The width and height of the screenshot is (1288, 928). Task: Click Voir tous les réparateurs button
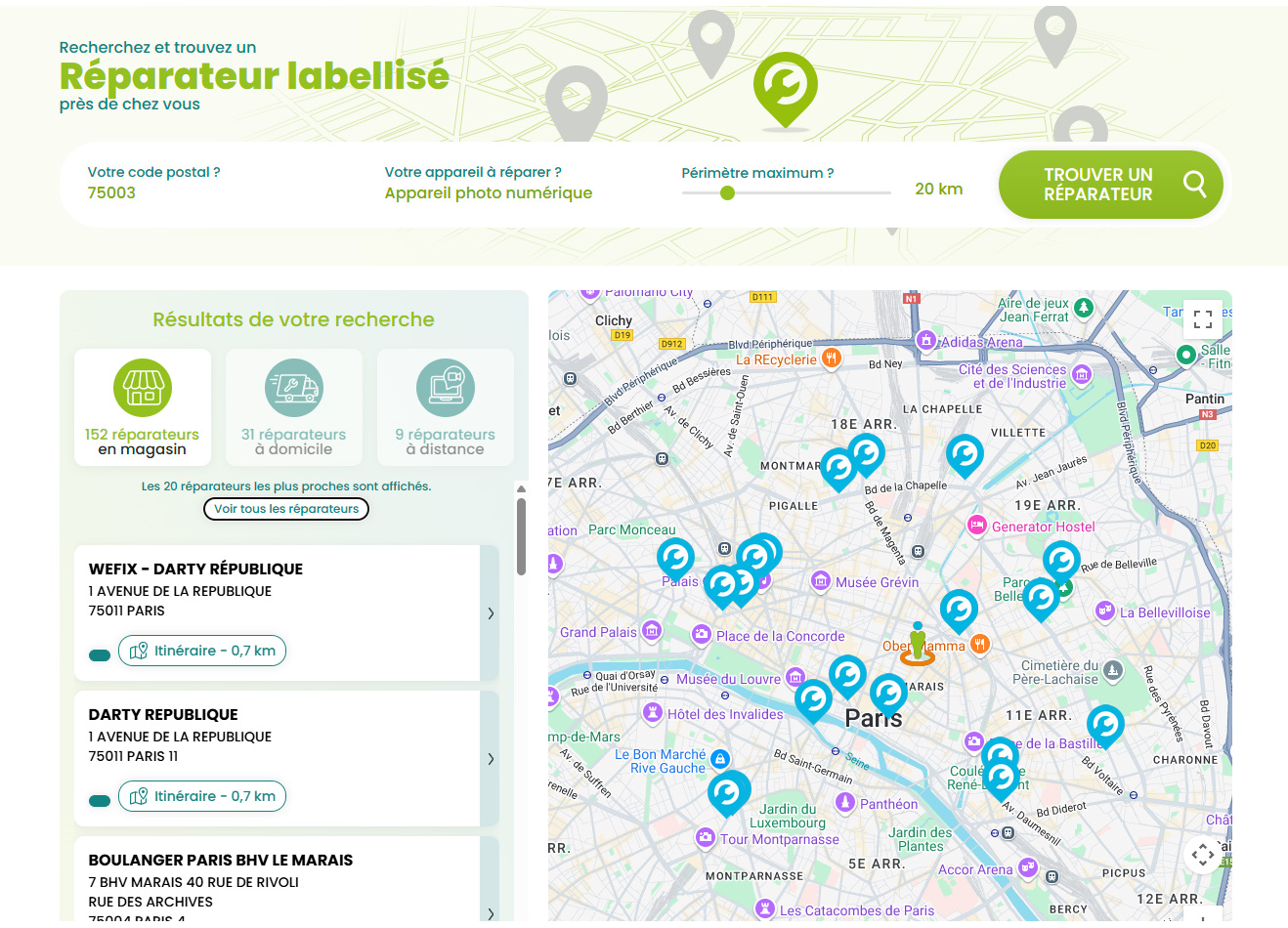click(x=286, y=509)
